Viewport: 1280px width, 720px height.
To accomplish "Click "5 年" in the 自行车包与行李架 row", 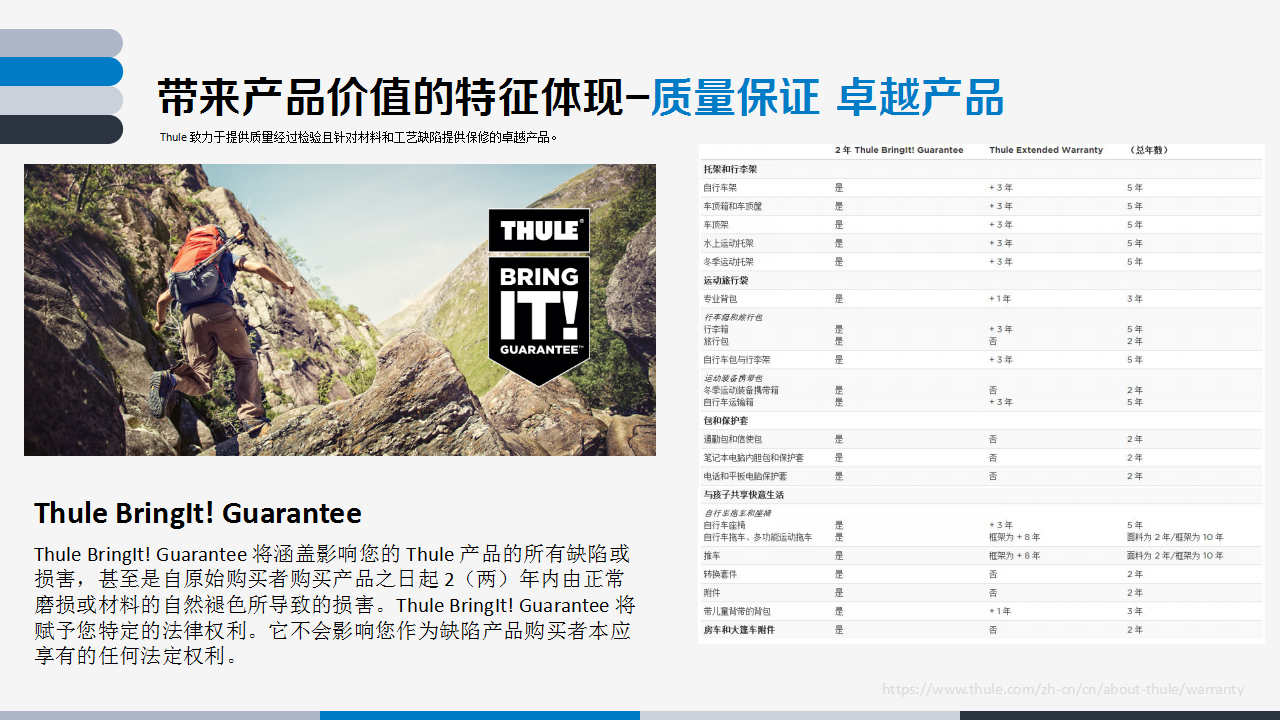I will pos(1135,360).
